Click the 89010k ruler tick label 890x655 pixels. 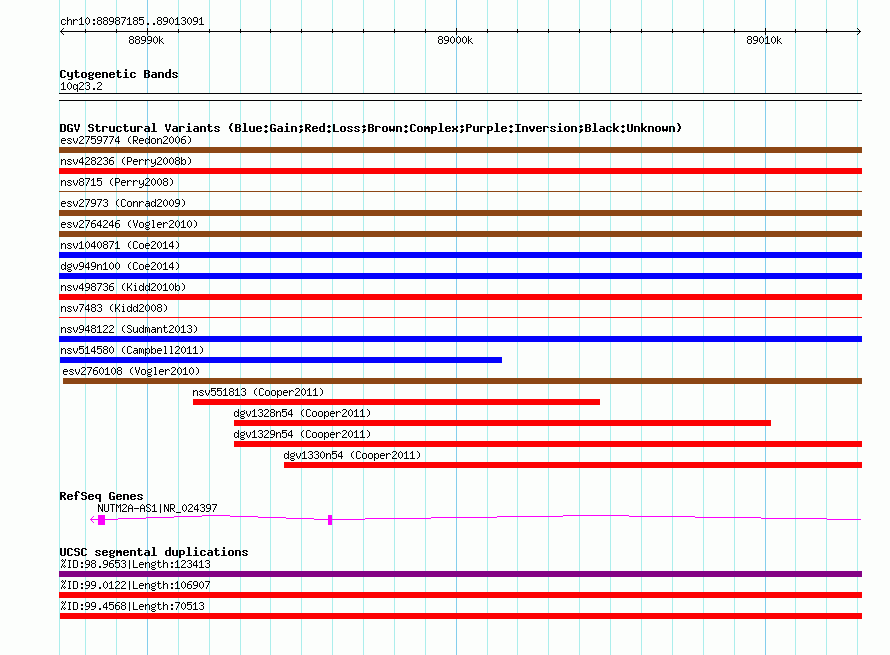coord(764,40)
